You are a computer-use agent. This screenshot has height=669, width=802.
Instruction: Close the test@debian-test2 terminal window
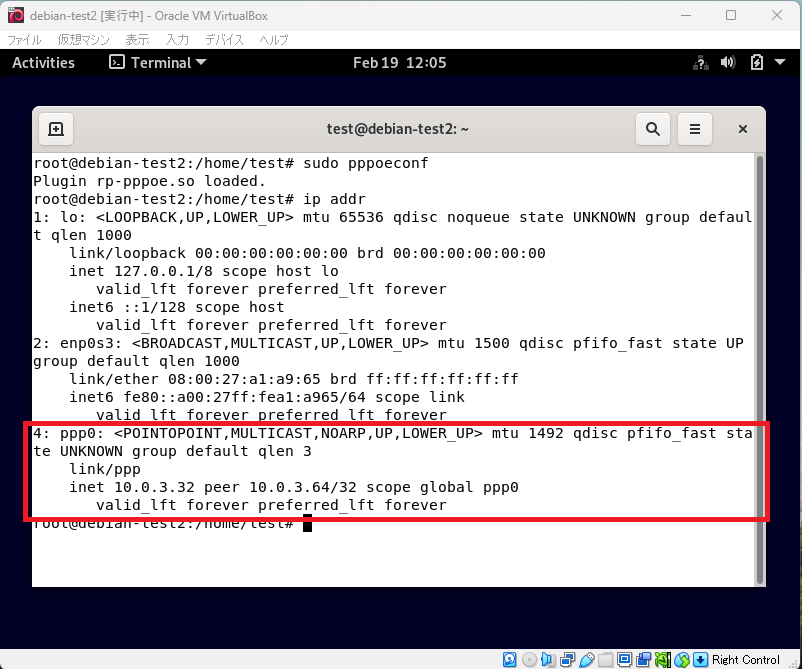(x=743, y=129)
